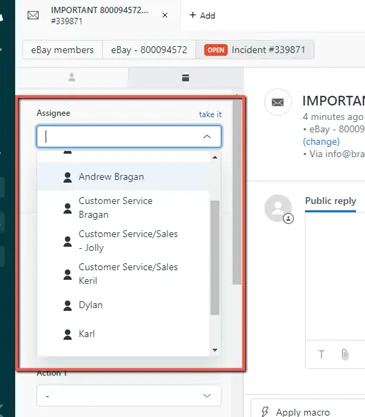Click the user avatar beside the reply
The image size is (365, 417).
[278, 208]
